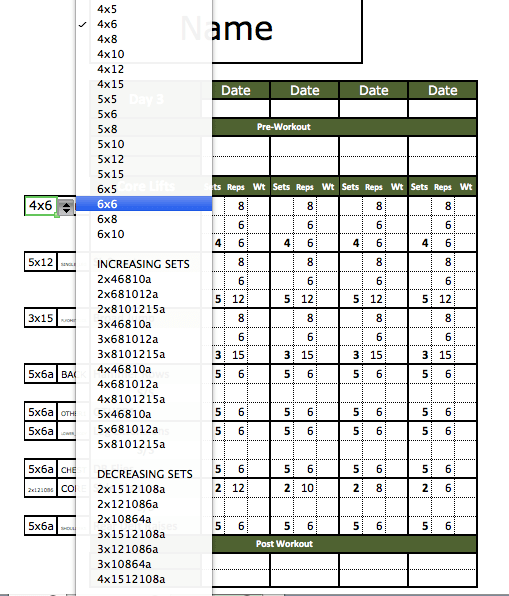The image size is (509, 596).
Task: Select the 3x15 scheme cell
Action: [x=41, y=318]
